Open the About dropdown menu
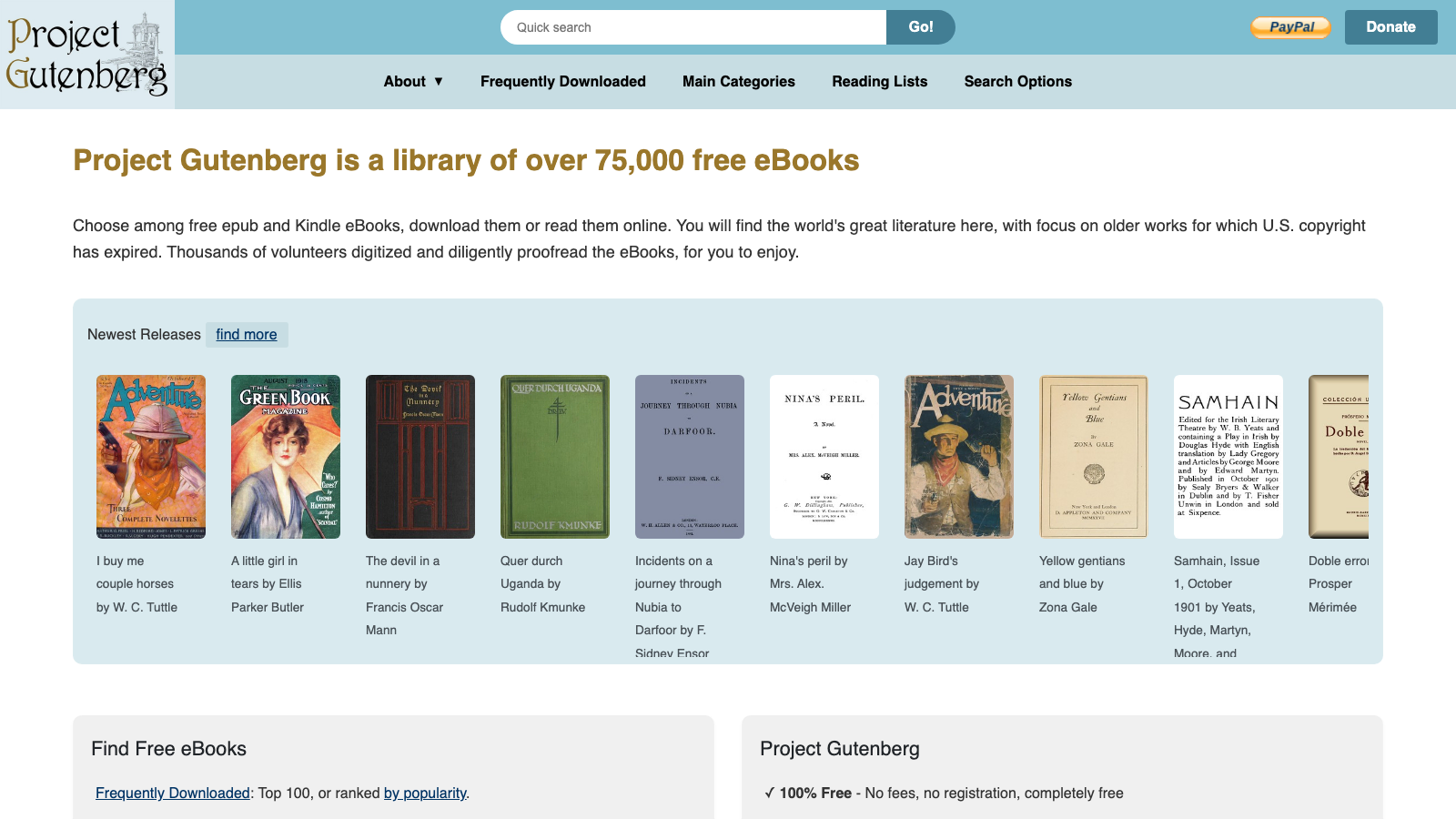Screen dimensions: 1456x819 (x=412, y=81)
